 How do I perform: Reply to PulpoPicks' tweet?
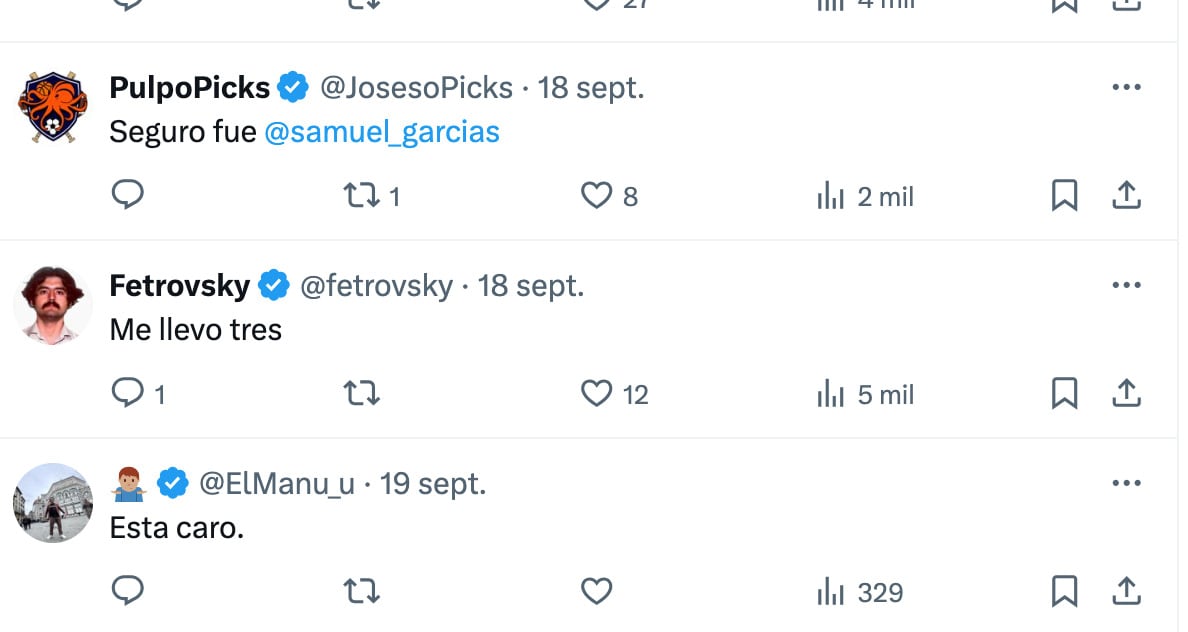pyautogui.click(x=127, y=196)
